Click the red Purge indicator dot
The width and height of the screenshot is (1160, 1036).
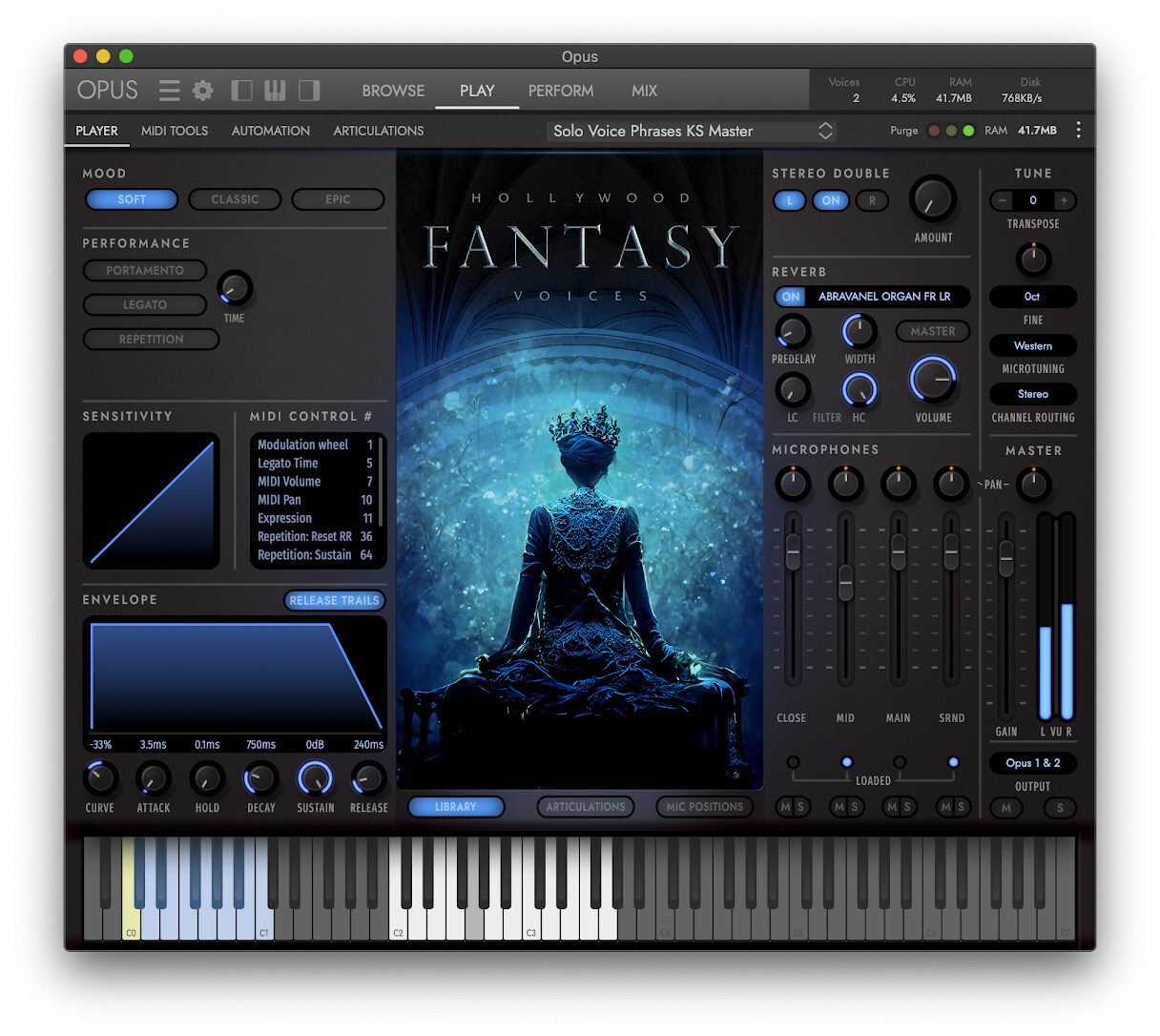tap(934, 131)
